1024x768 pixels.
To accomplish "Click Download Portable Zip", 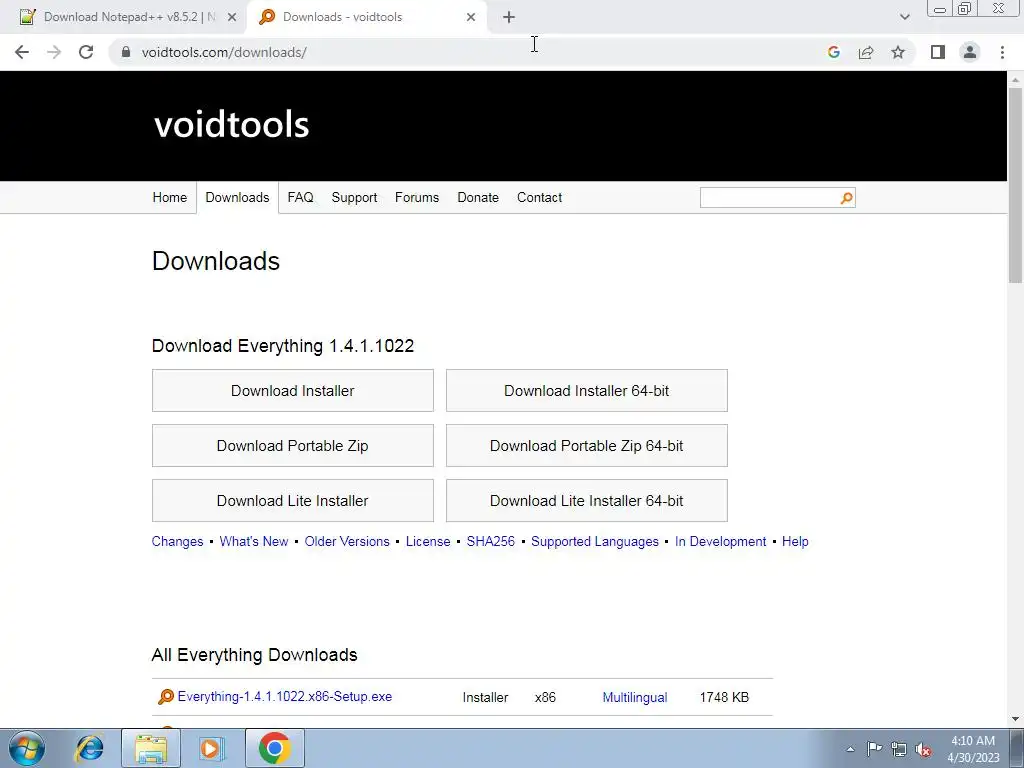I will [x=293, y=445].
